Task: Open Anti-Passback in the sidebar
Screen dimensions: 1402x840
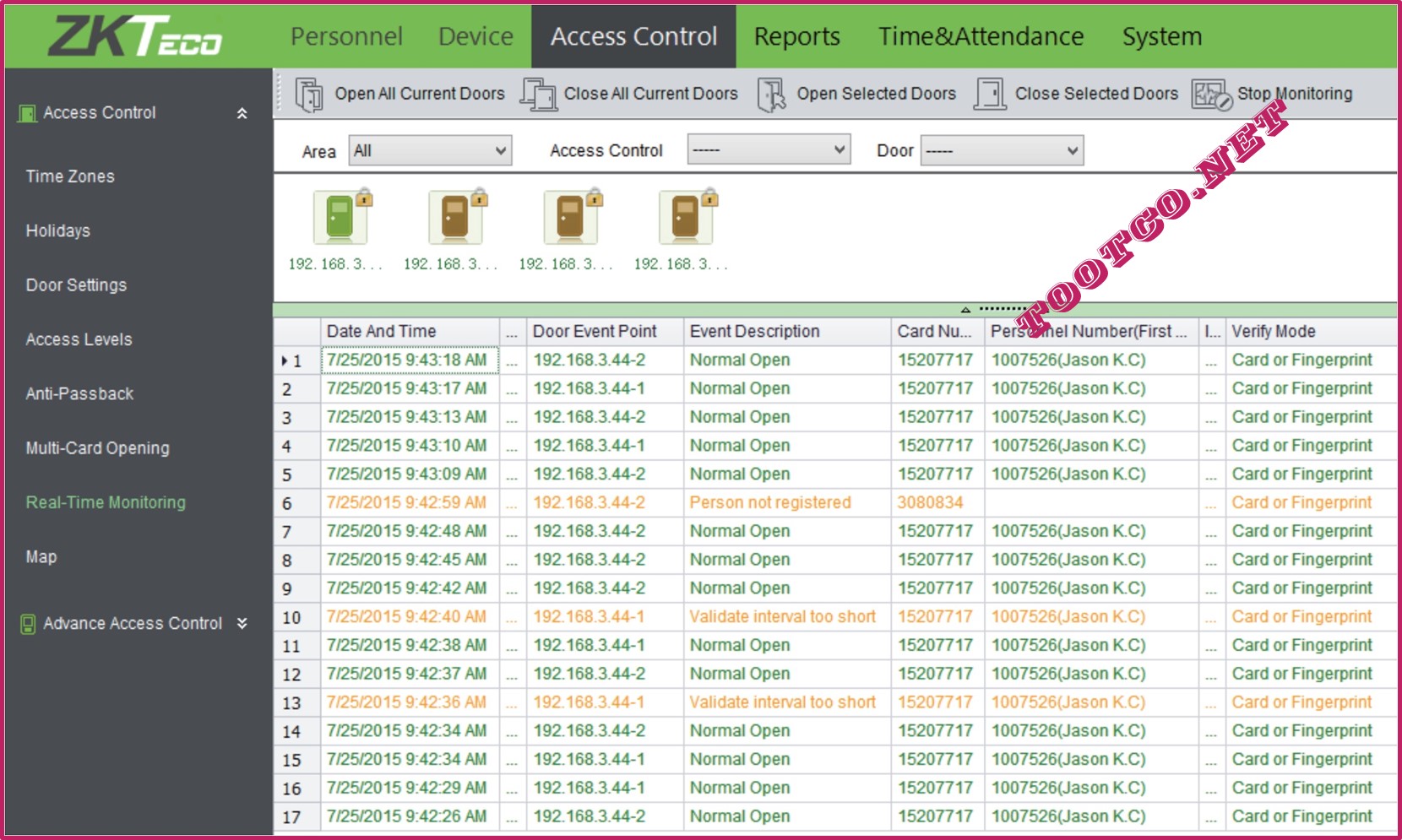Action: click(79, 394)
